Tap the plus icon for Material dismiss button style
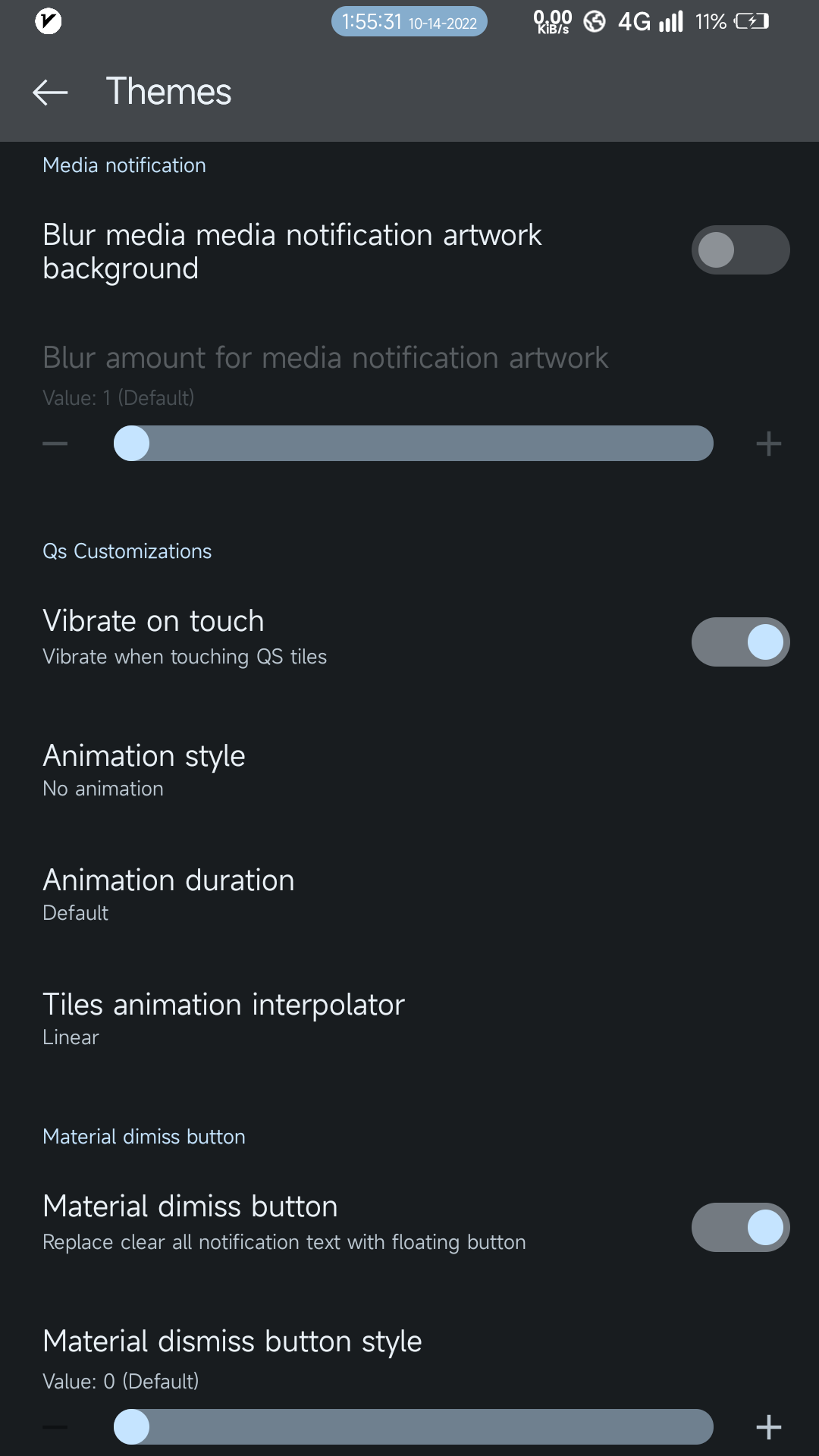The image size is (819, 1456). tap(768, 1426)
